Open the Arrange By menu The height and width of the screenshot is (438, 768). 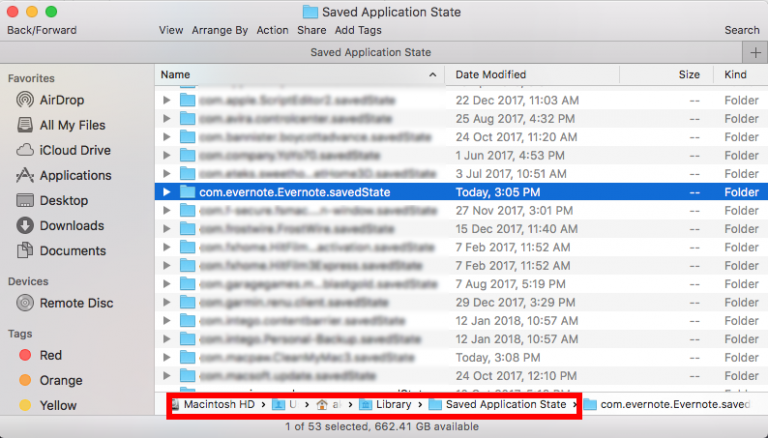tap(220, 30)
